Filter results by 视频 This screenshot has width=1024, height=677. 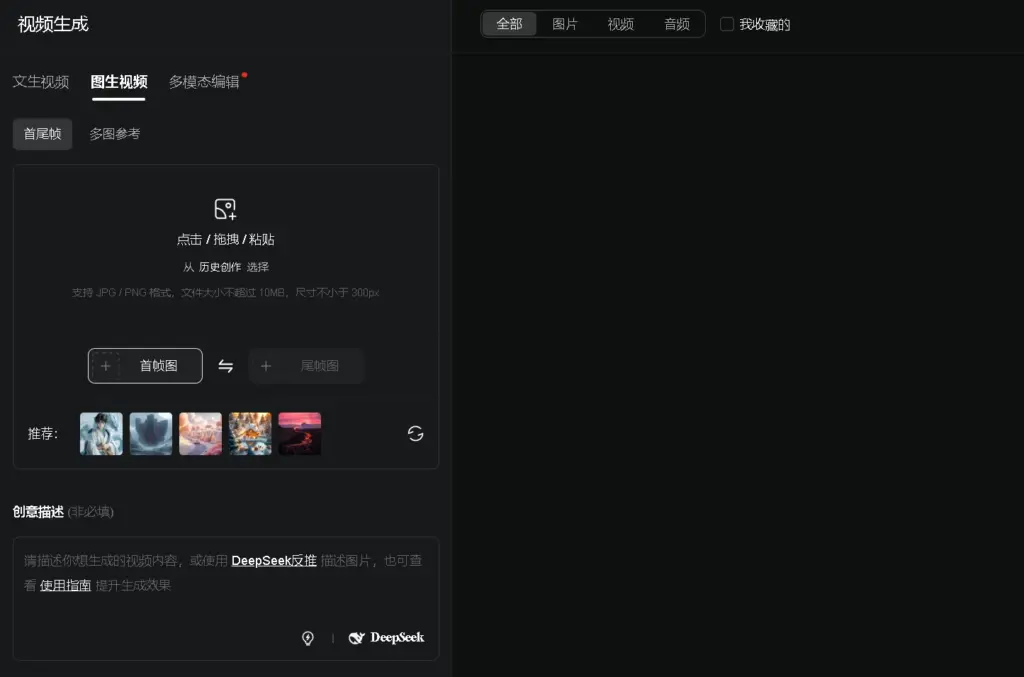(x=621, y=24)
